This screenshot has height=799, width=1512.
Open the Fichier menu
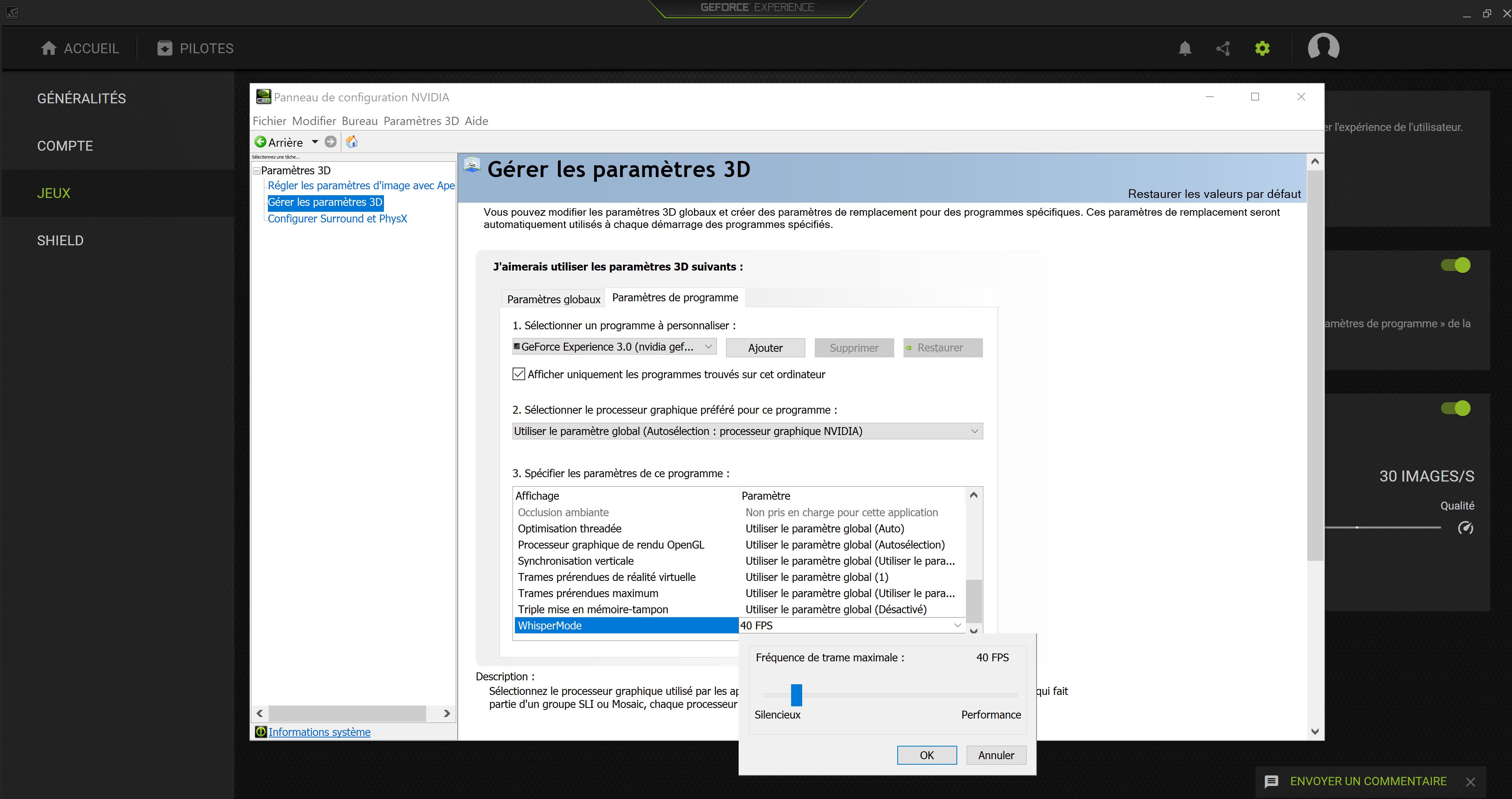pos(269,121)
